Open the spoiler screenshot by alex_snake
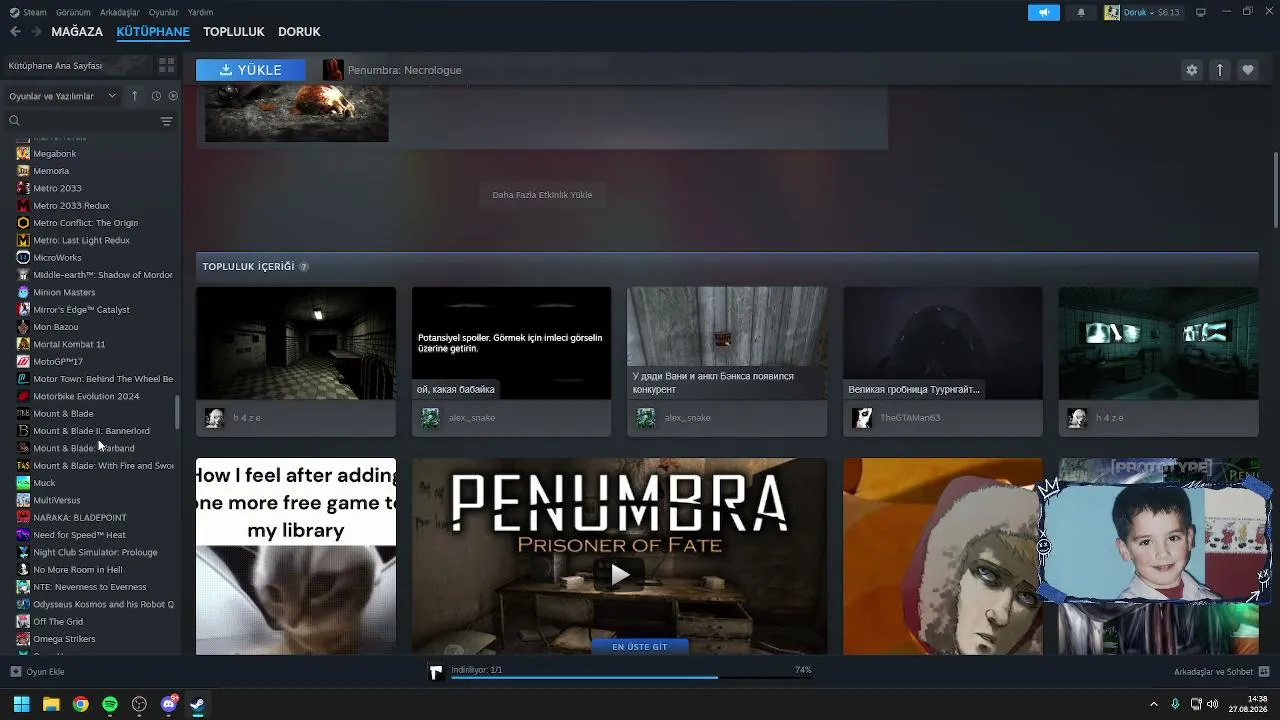The height and width of the screenshot is (720, 1280). (x=511, y=343)
